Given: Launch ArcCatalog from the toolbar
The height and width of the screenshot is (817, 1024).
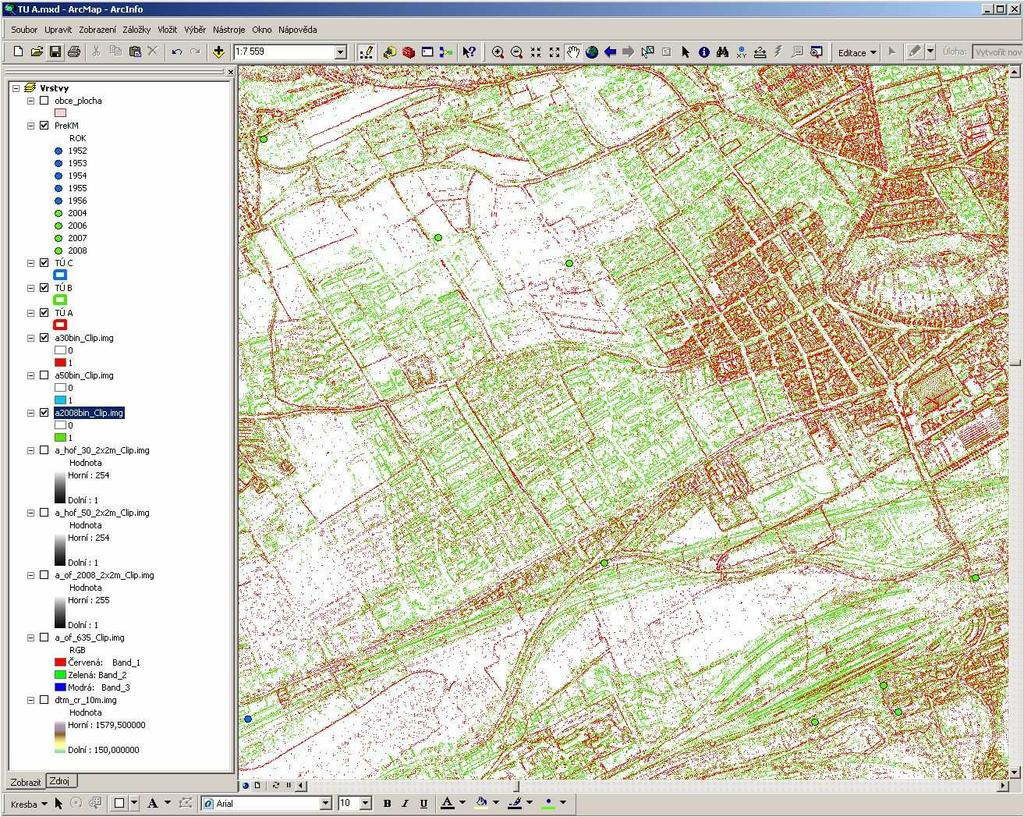Looking at the screenshot, I should pos(390,52).
